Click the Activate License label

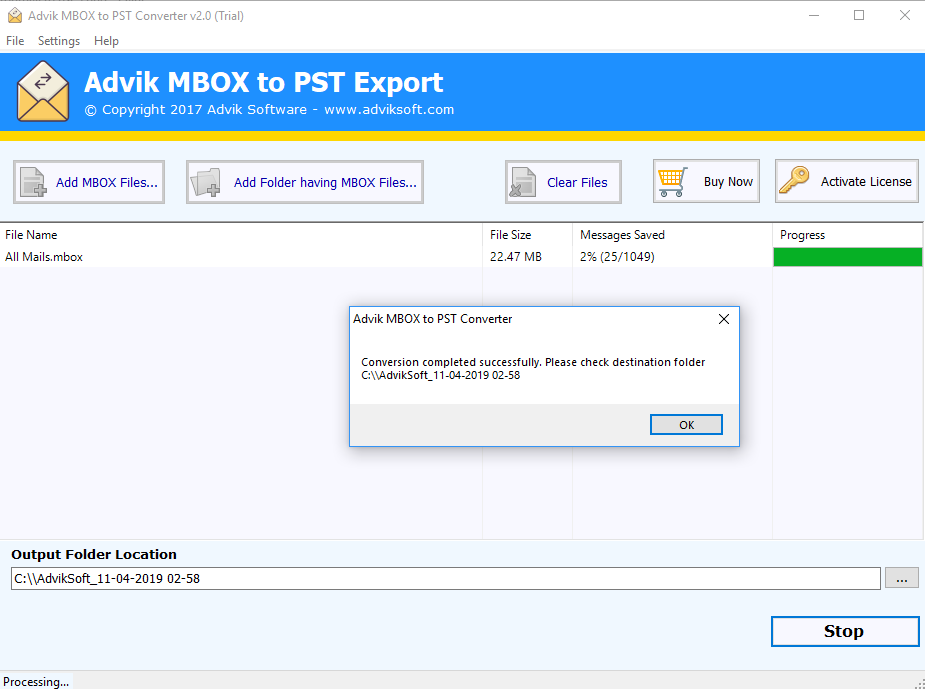tap(866, 182)
